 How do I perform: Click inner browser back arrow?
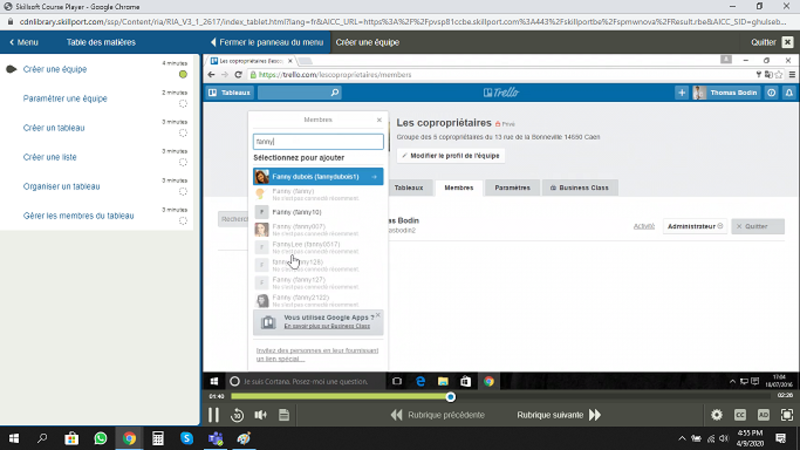211,74
